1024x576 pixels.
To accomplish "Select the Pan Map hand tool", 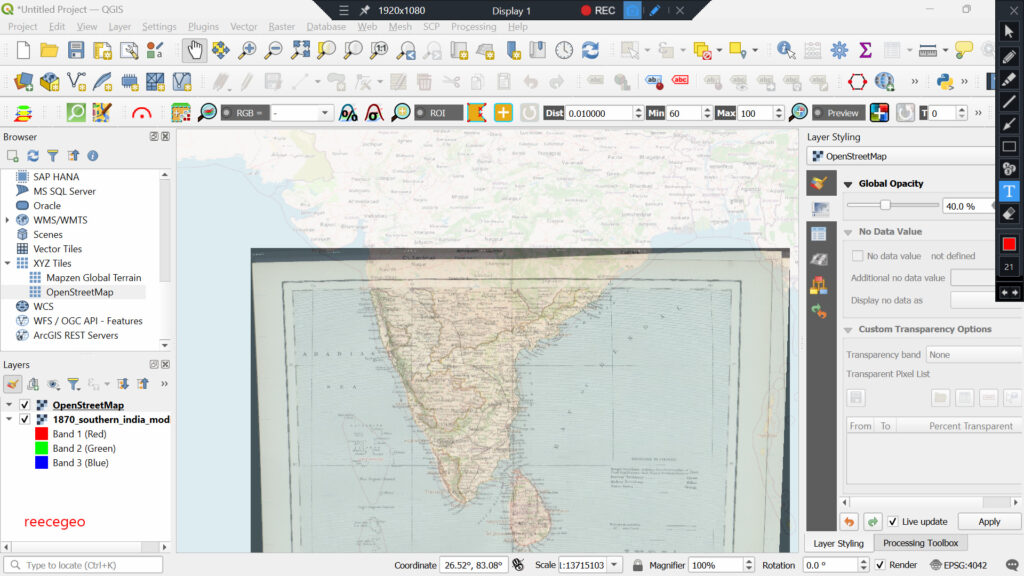I will pyautogui.click(x=194, y=50).
